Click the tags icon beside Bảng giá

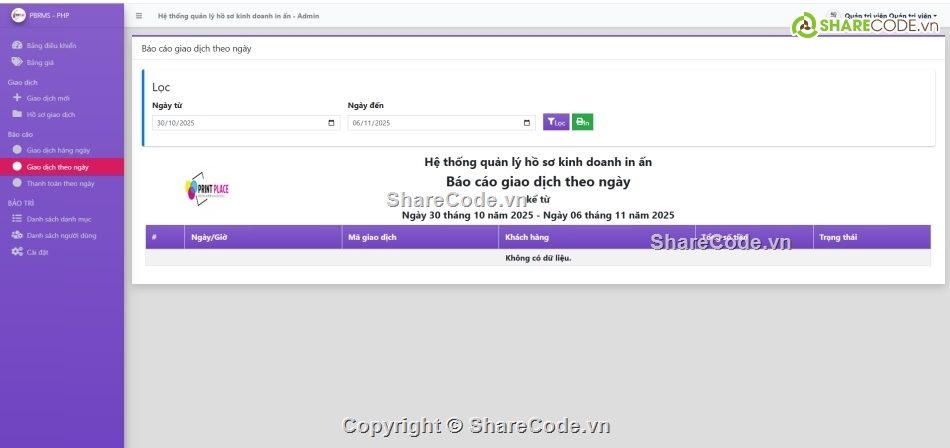coord(17,62)
